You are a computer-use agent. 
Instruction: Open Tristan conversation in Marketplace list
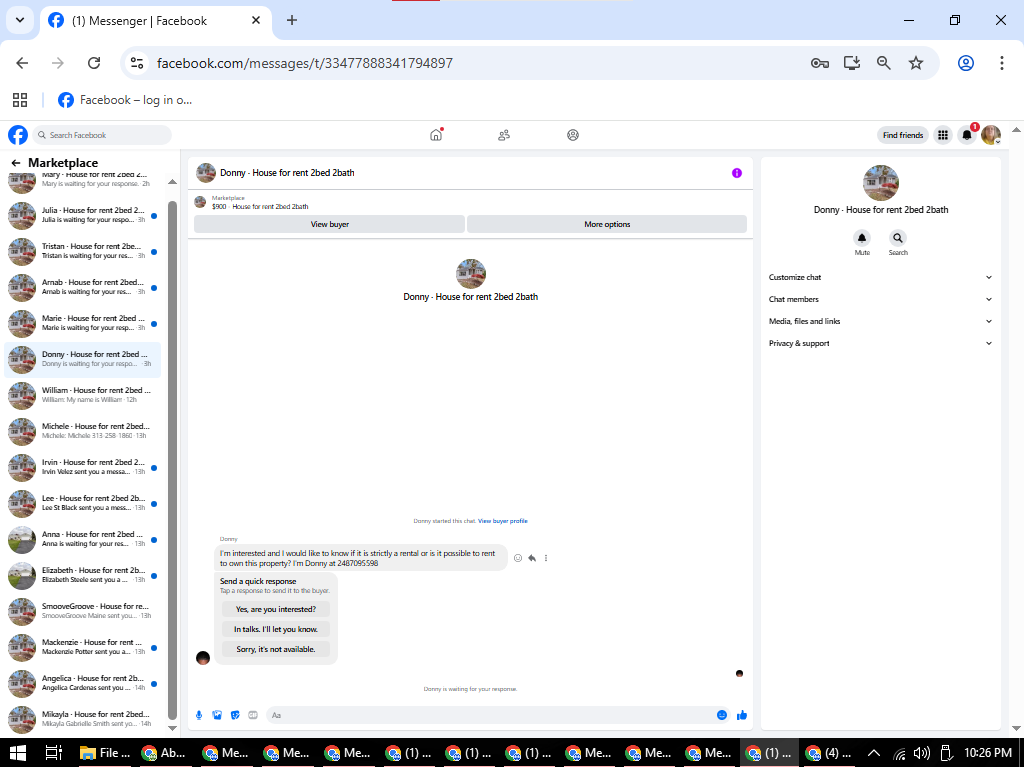tap(82, 252)
